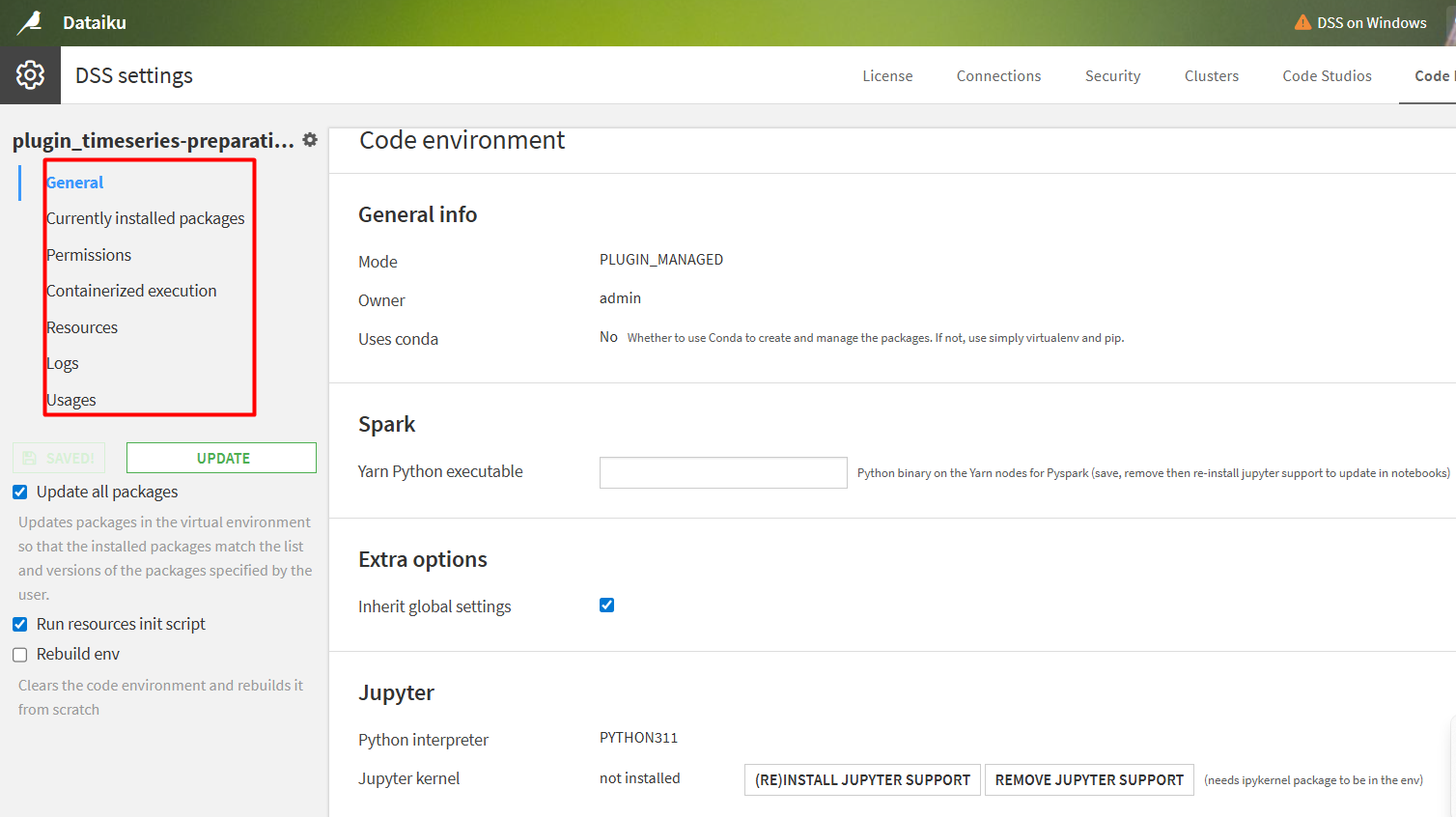Screen dimensions: 1456x817
Task: Uncheck Inherit global settings
Action: coord(607,606)
